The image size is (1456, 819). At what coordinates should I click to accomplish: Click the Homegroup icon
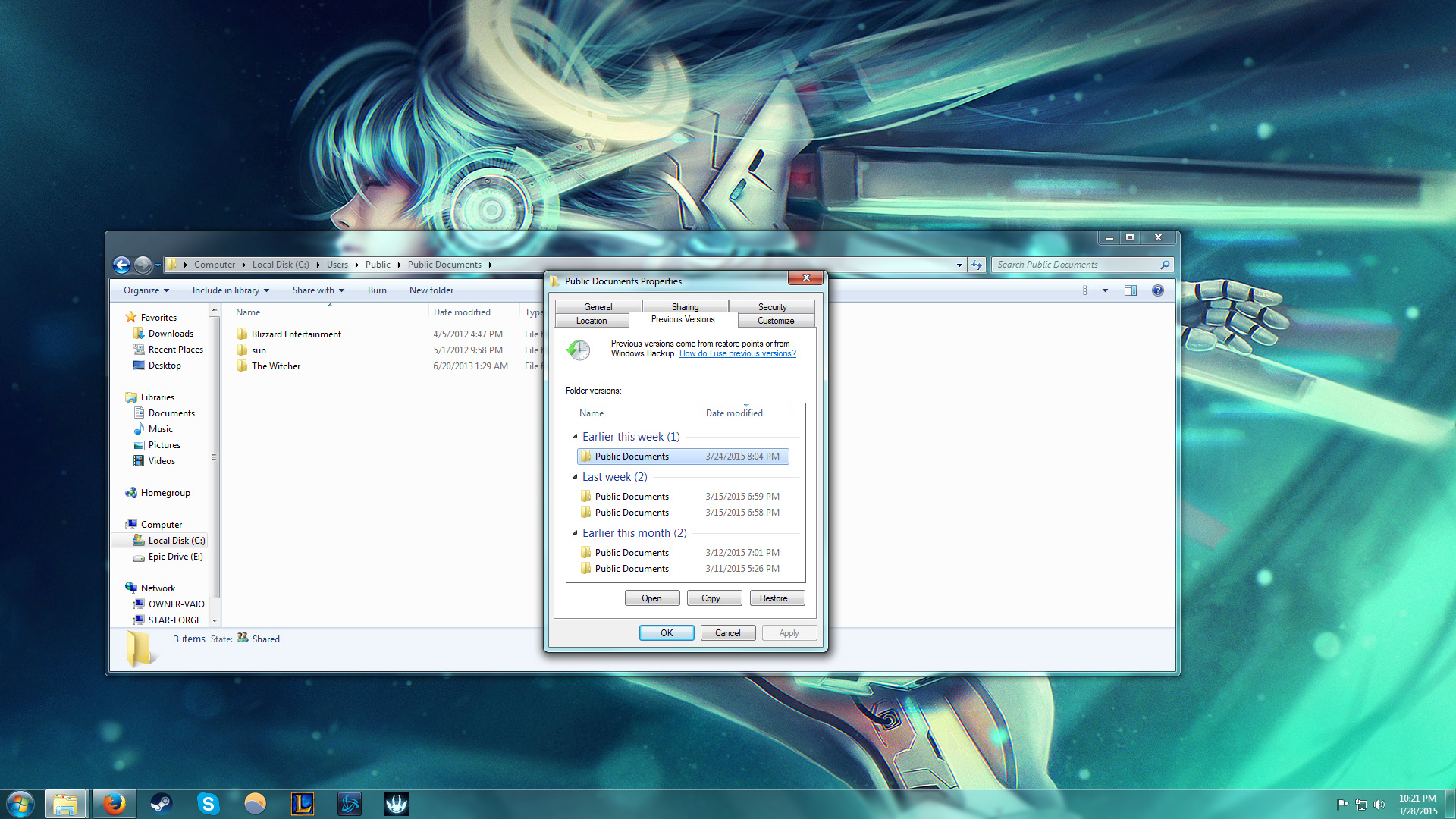[131, 493]
